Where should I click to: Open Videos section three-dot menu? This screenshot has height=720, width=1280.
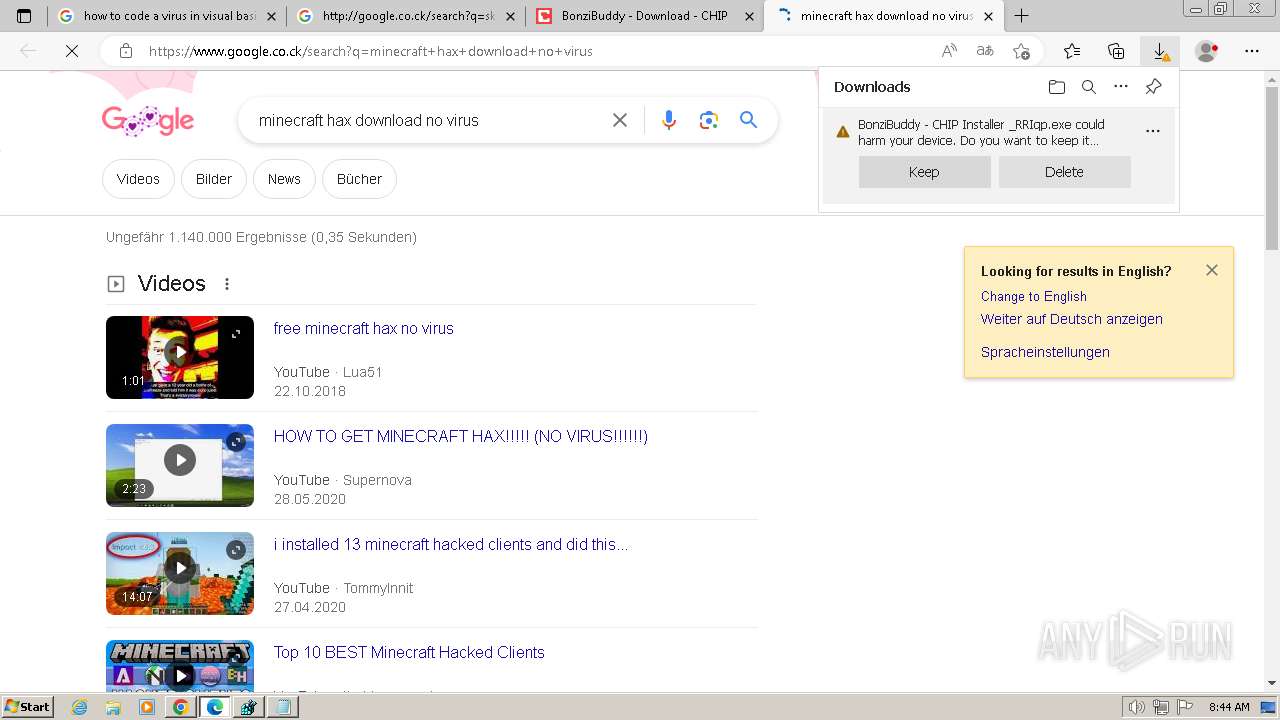[x=227, y=284]
